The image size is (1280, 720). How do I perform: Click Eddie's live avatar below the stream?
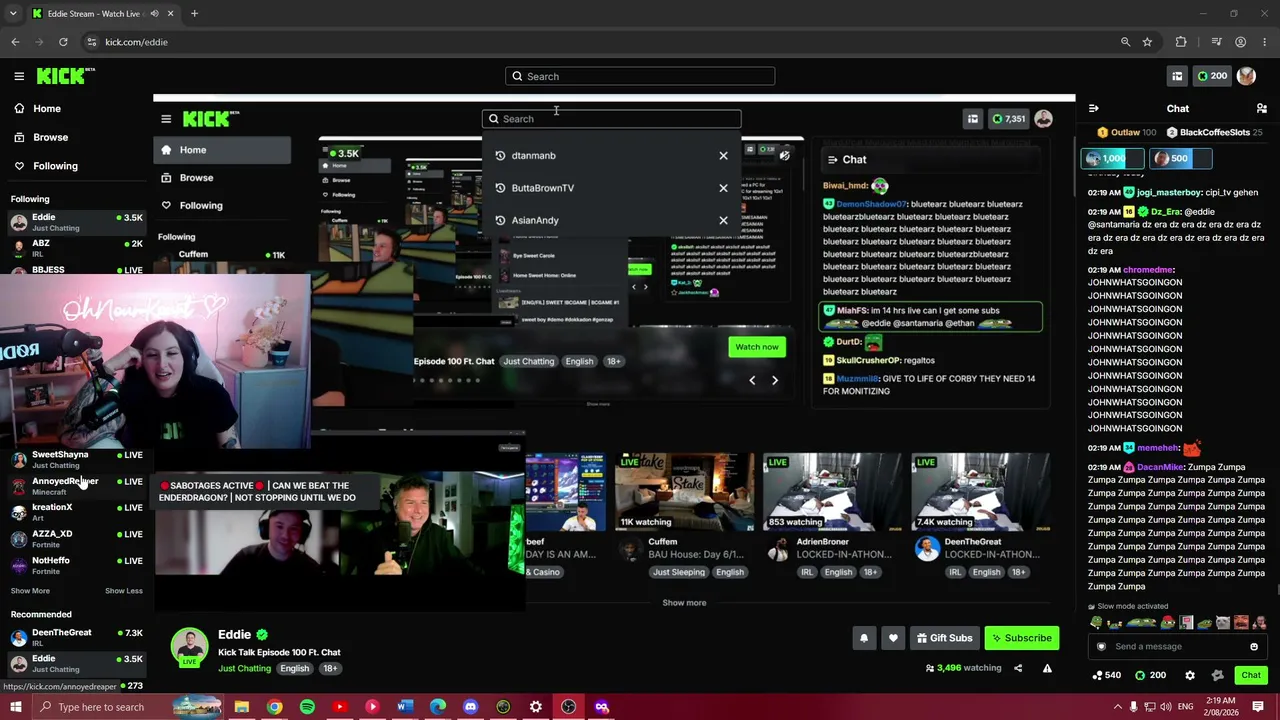[x=189, y=648]
